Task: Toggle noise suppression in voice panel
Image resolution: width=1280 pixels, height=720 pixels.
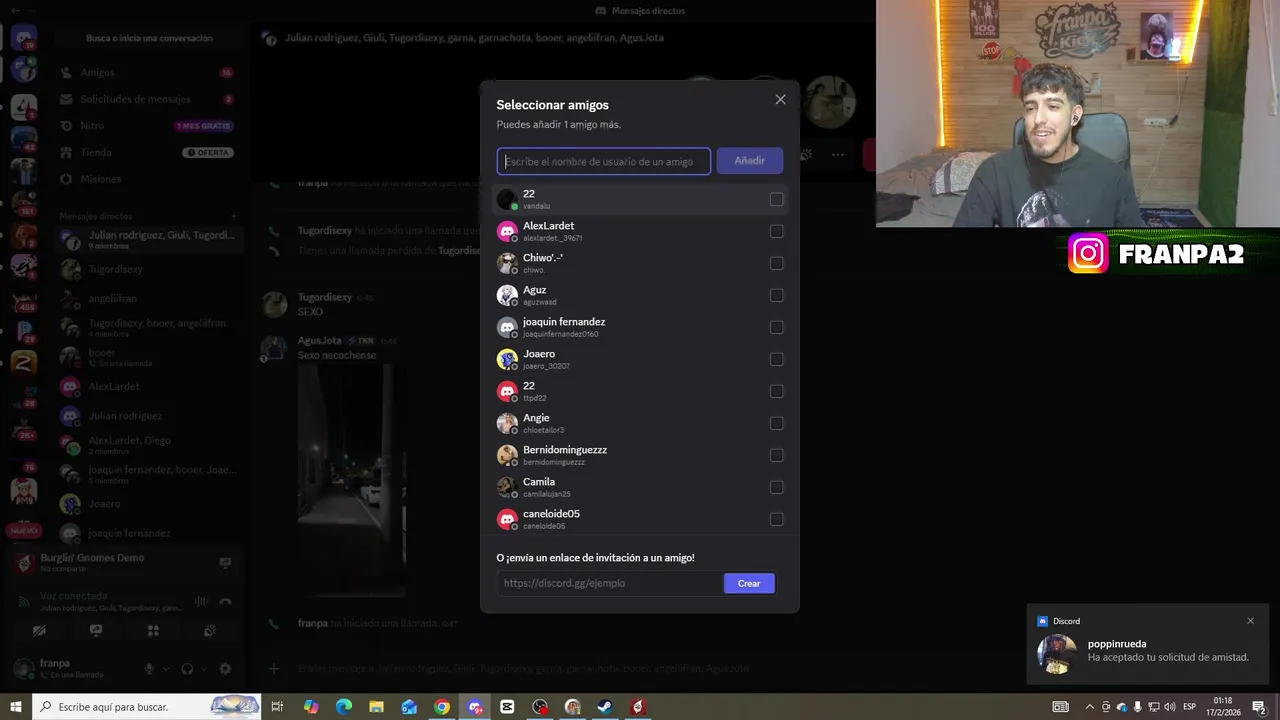Action: [201, 601]
